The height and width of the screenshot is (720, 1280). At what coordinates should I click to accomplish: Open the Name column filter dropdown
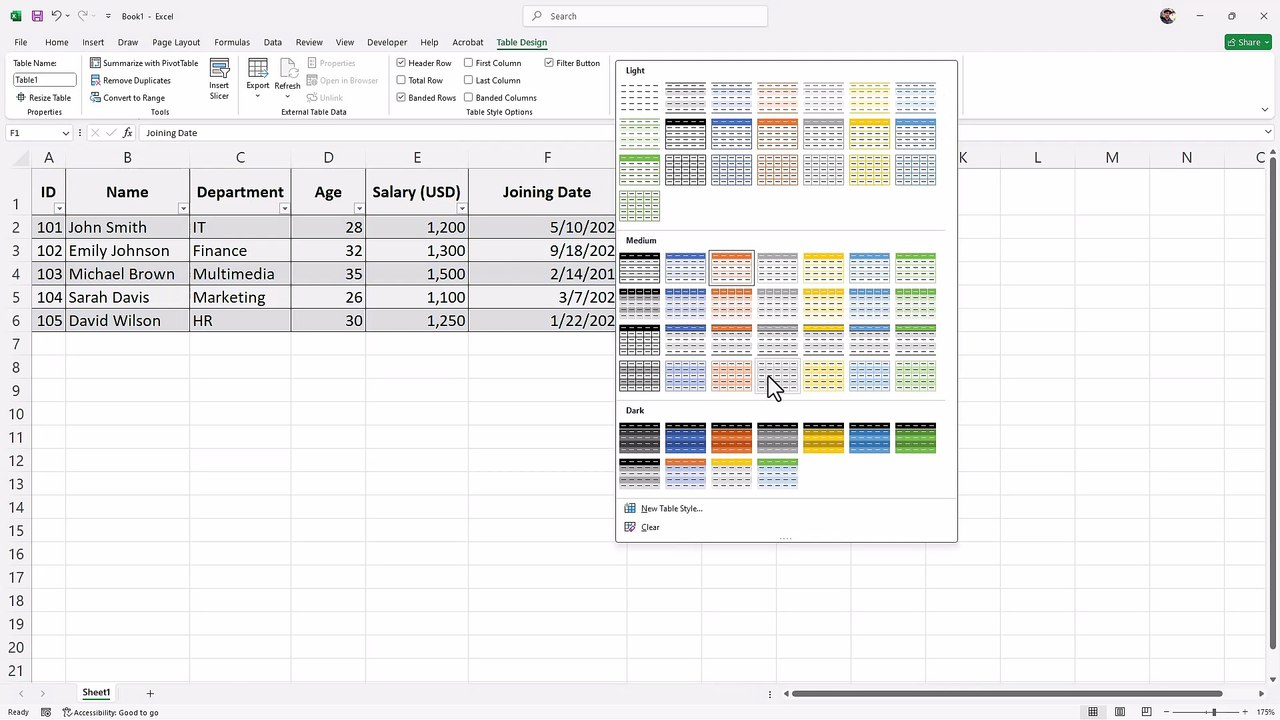183,208
